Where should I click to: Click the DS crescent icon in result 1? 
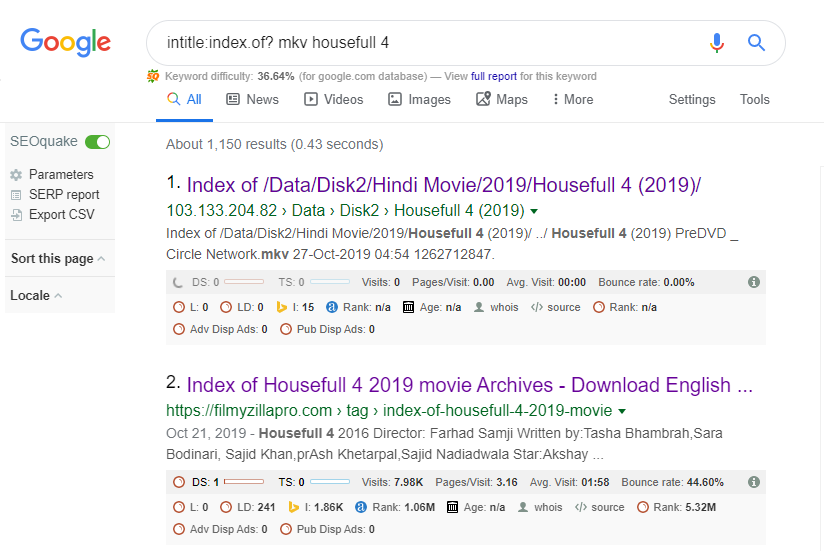(x=178, y=283)
